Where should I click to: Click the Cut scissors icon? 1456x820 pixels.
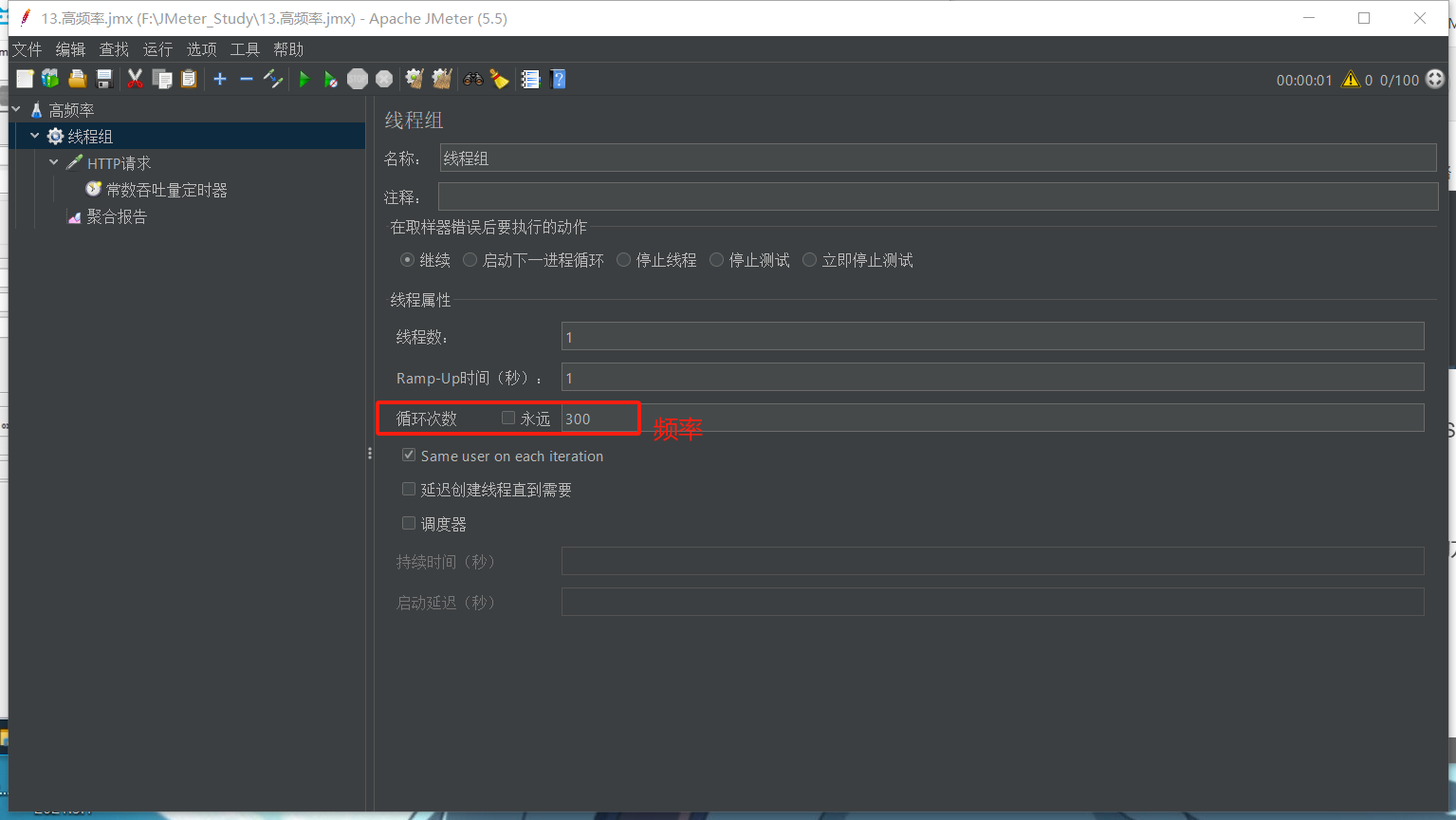pos(136,79)
